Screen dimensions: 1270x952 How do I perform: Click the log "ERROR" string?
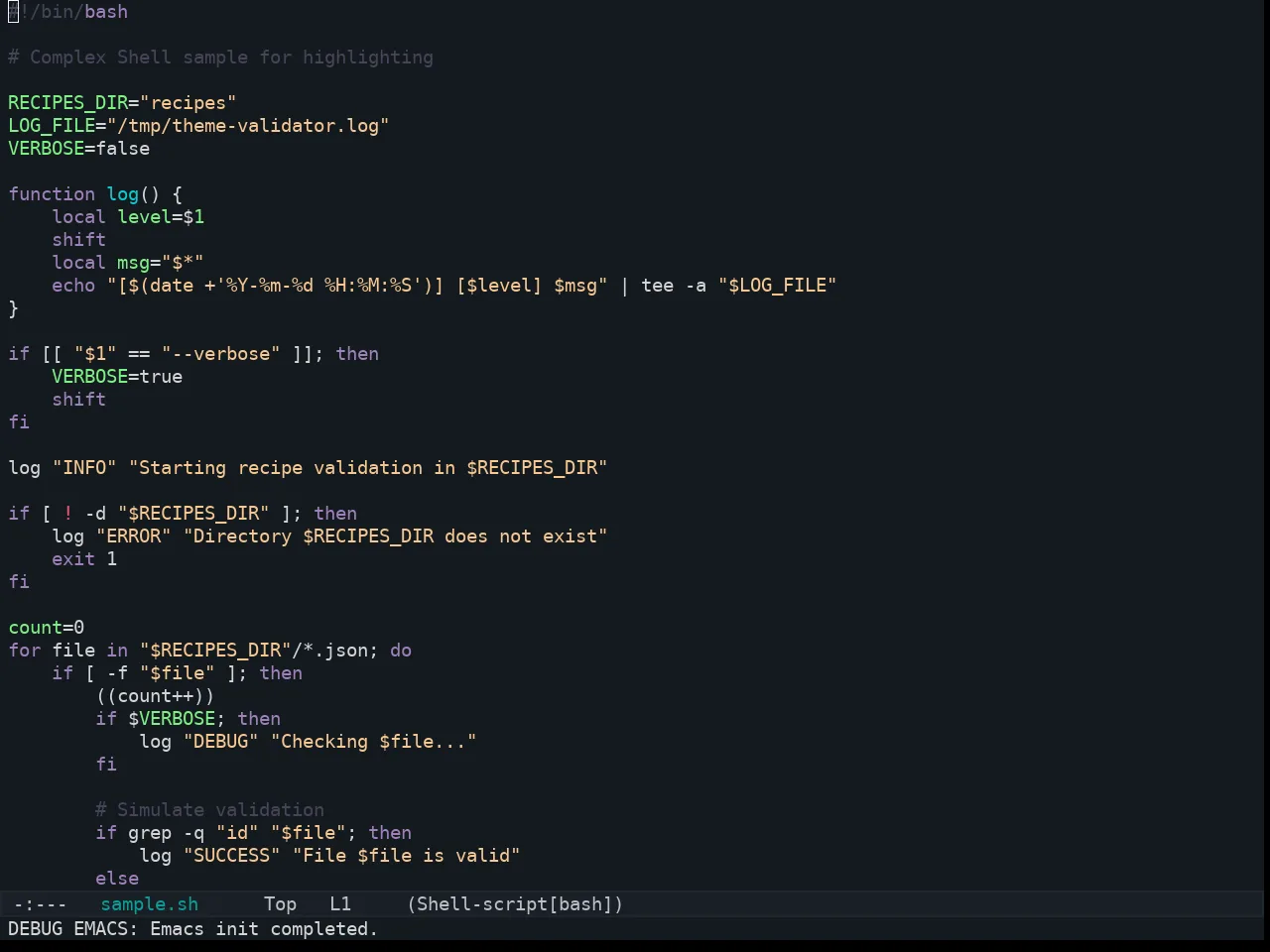(x=133, y=536)
